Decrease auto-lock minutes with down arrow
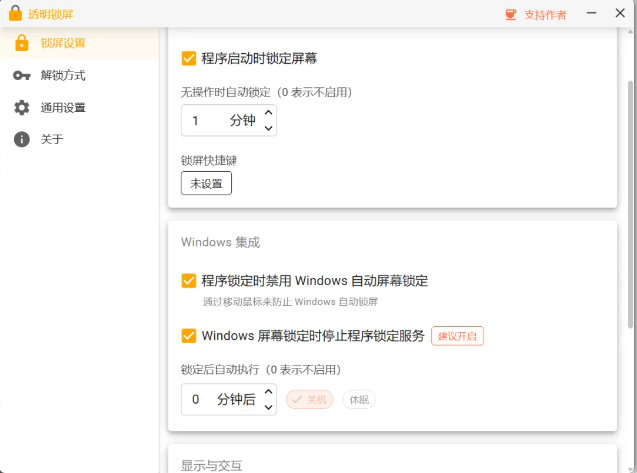Image resolution: width=637 pixels, height=473 pixels. [x=268, y=128]
